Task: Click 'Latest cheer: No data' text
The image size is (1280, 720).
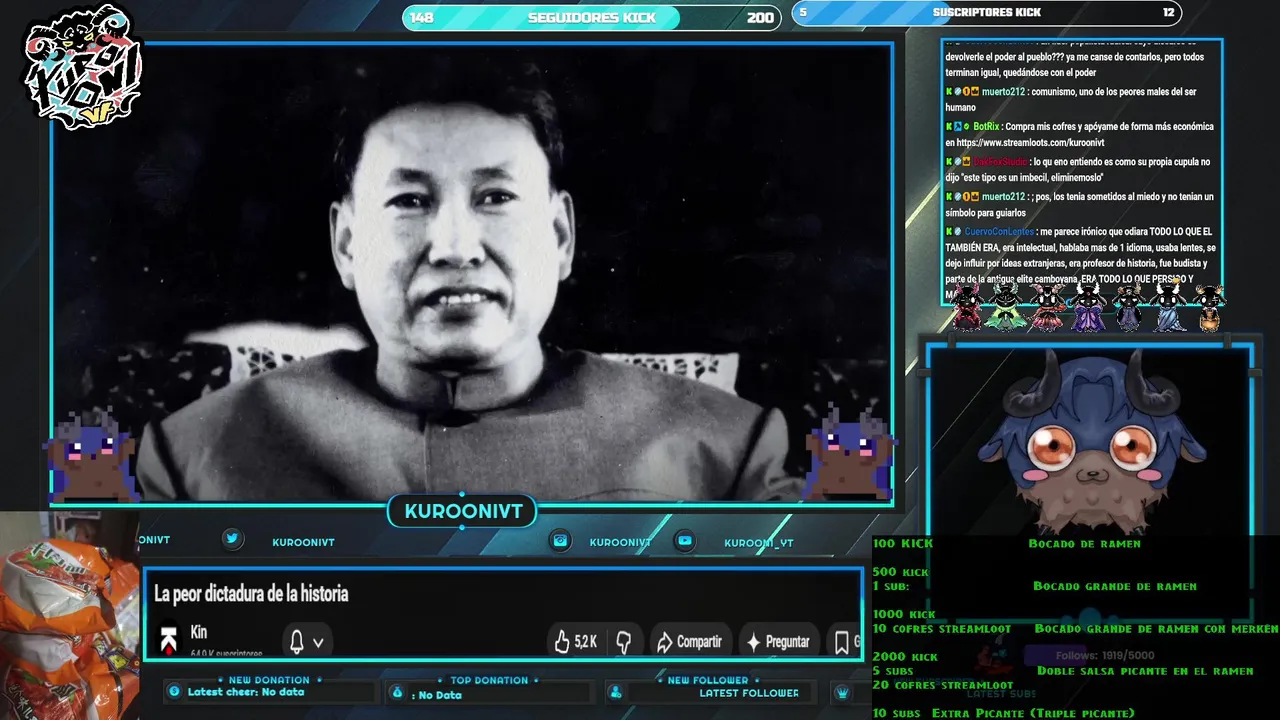Action: [x=246, y=692]
